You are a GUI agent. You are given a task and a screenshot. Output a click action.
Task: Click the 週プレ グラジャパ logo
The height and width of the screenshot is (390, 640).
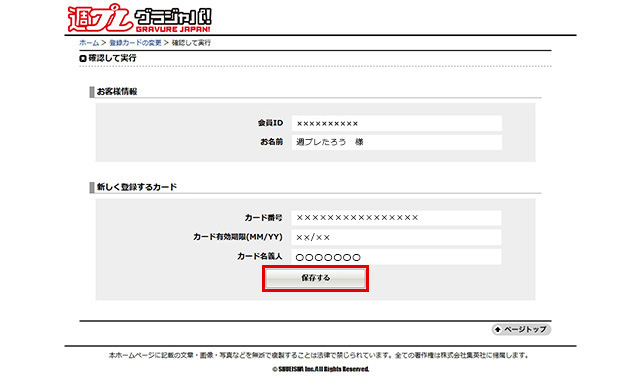(x=140, y=19)
